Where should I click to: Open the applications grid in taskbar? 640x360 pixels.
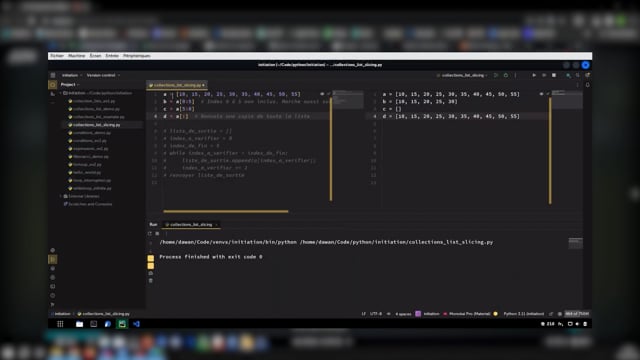coord(60,324)
